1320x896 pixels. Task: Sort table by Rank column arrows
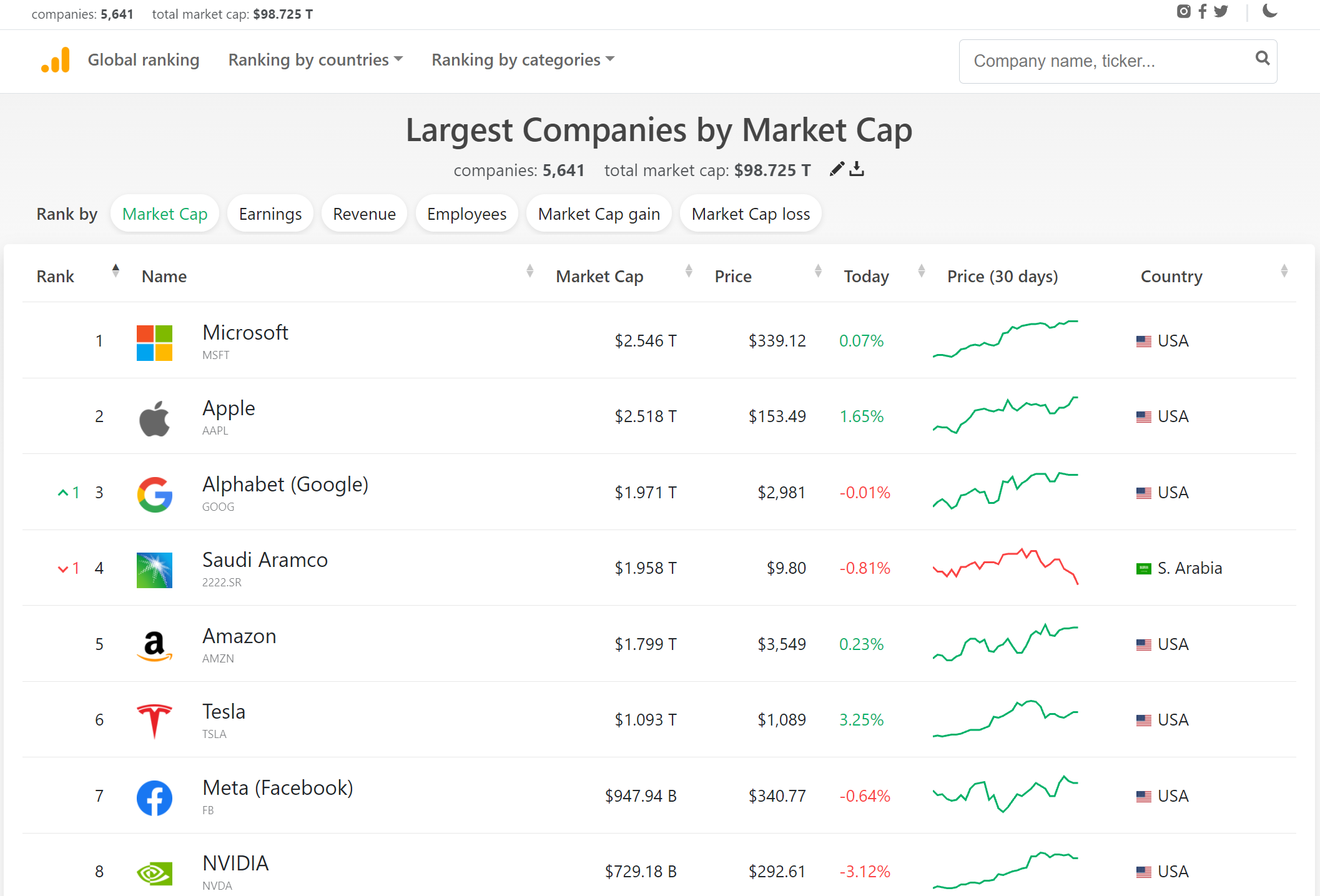coord(116,271)
